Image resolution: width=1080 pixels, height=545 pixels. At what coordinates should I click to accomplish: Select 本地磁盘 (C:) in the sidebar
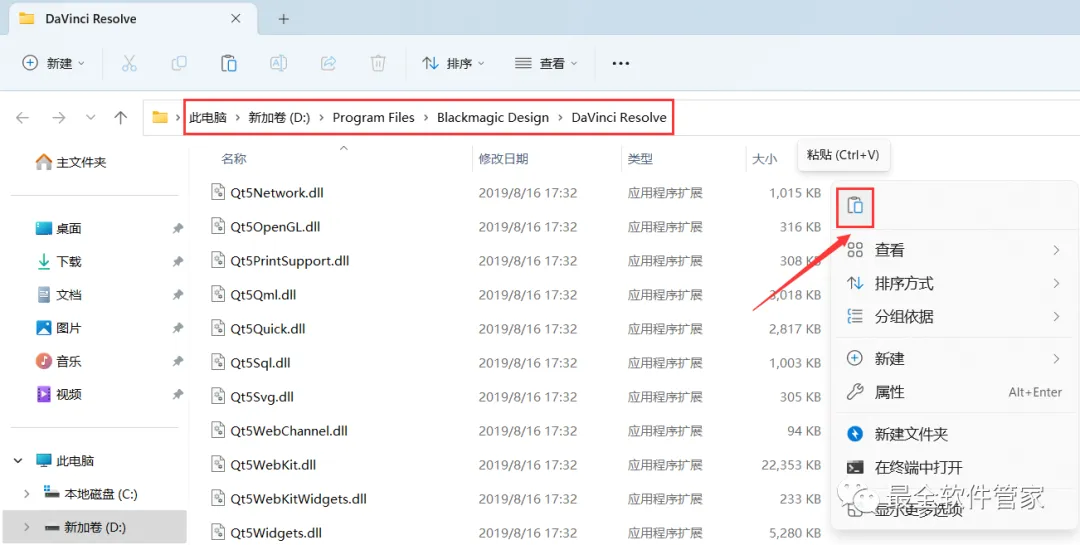click(x=91, y=493)
